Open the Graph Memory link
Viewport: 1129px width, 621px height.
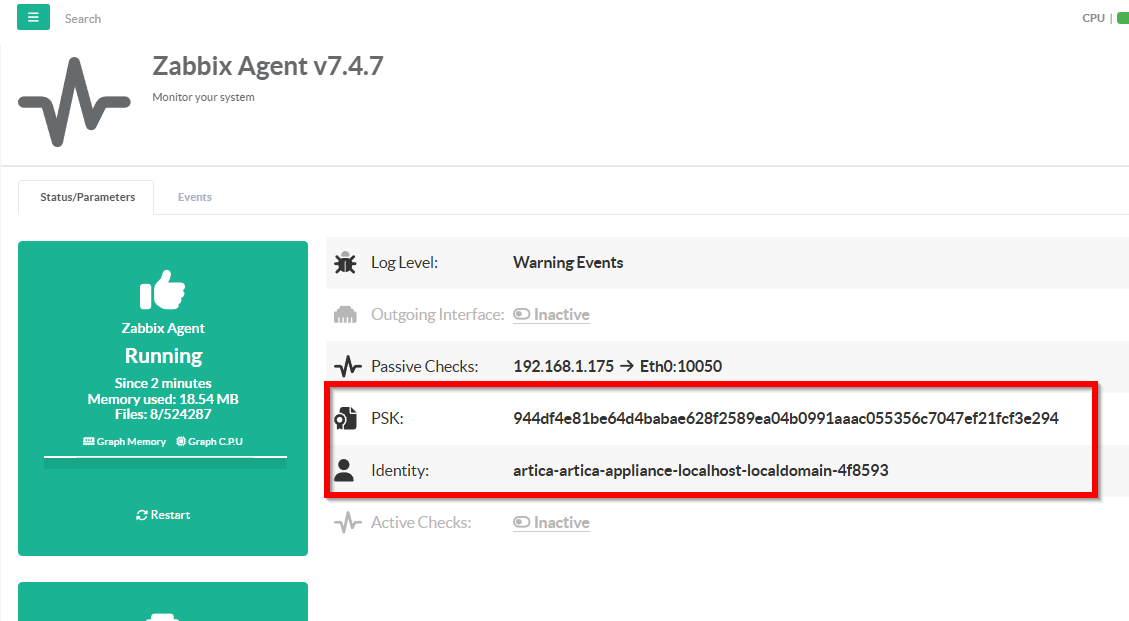(x=125, y=442)
